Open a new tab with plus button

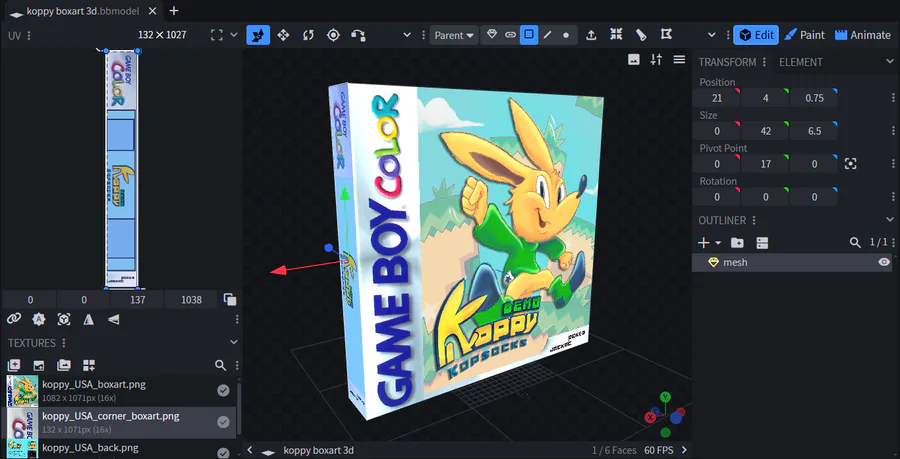tap(174, 11)
